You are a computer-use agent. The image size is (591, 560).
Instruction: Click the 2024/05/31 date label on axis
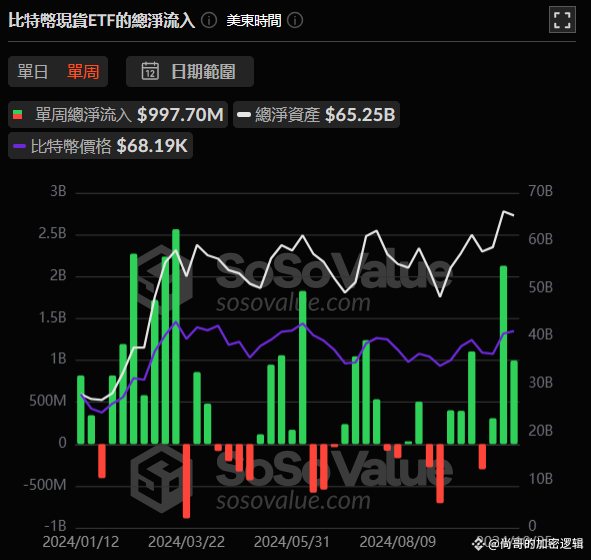(x=292, y=542)
